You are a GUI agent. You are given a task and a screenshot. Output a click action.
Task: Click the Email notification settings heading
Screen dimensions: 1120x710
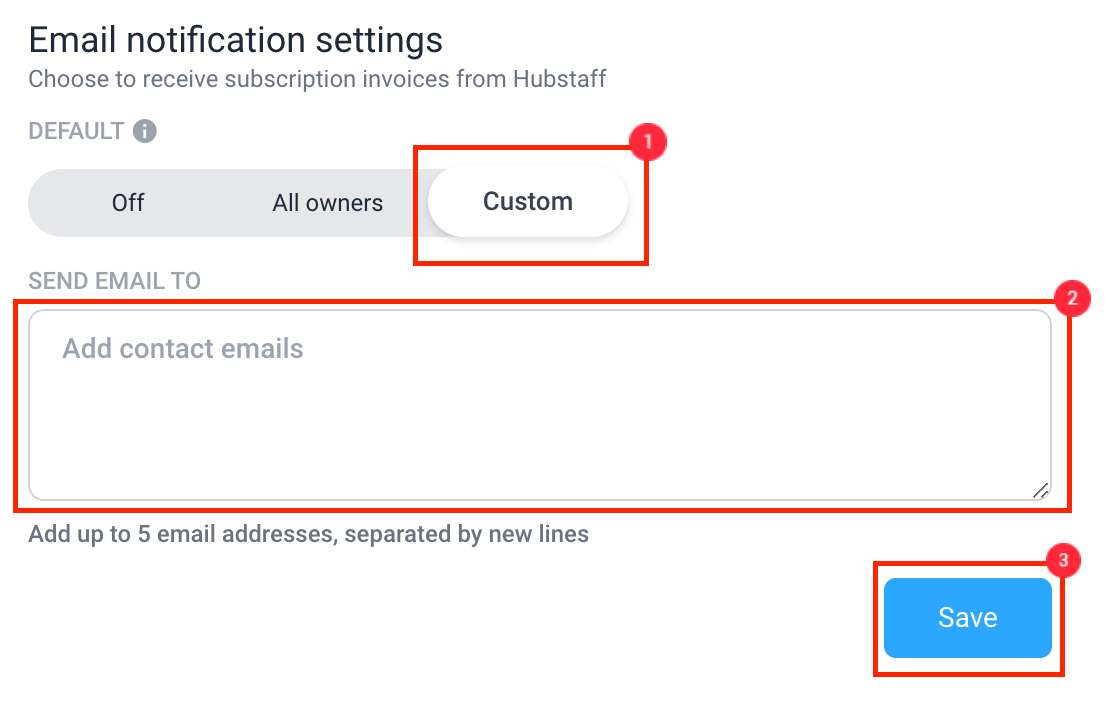[236, 40]
